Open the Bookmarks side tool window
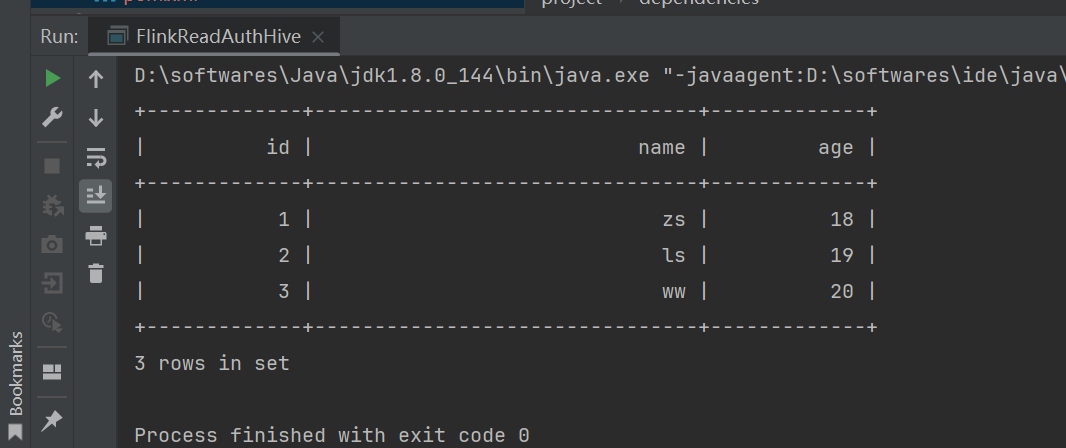The width and height of the screenshot is (1066, 448). coord(15,384)
